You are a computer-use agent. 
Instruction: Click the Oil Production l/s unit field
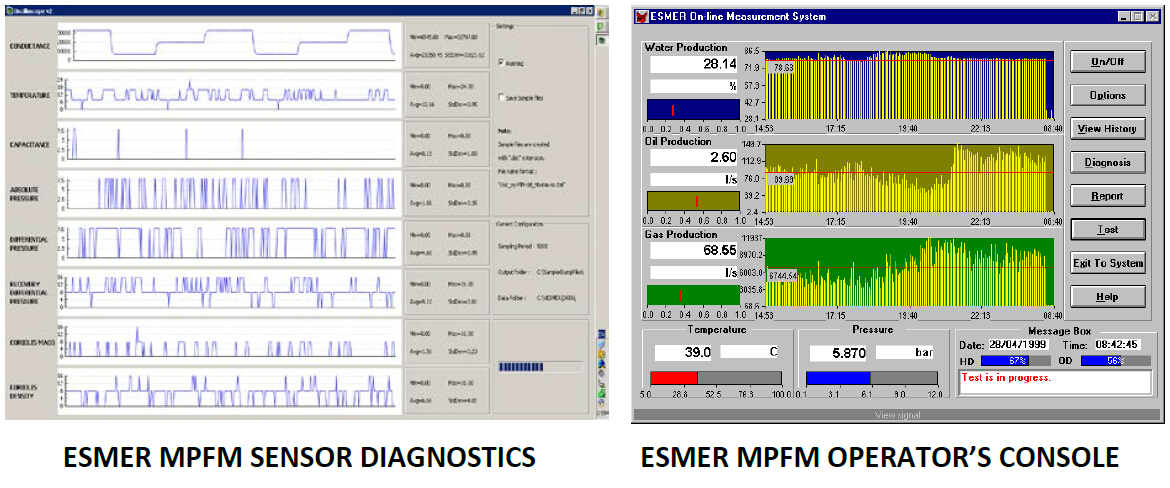point(695,179)
